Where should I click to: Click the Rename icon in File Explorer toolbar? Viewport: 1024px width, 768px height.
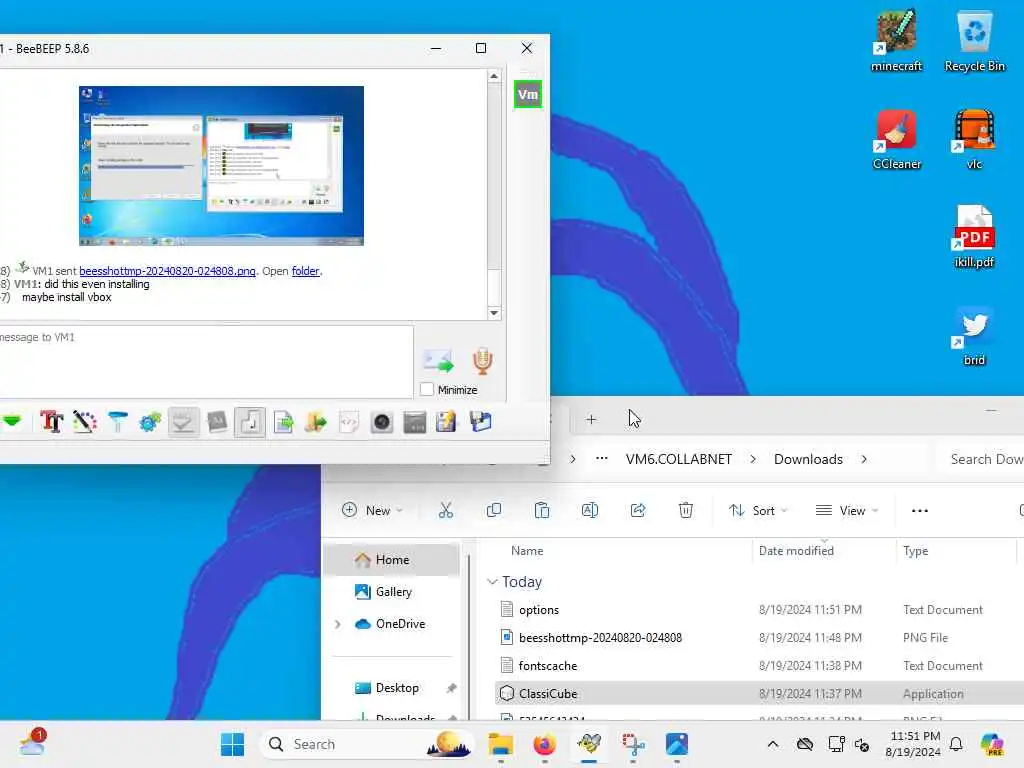590,510
